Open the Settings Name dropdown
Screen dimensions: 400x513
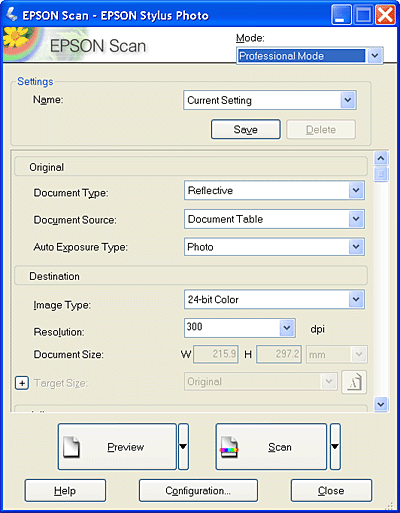tap(270, 100)
